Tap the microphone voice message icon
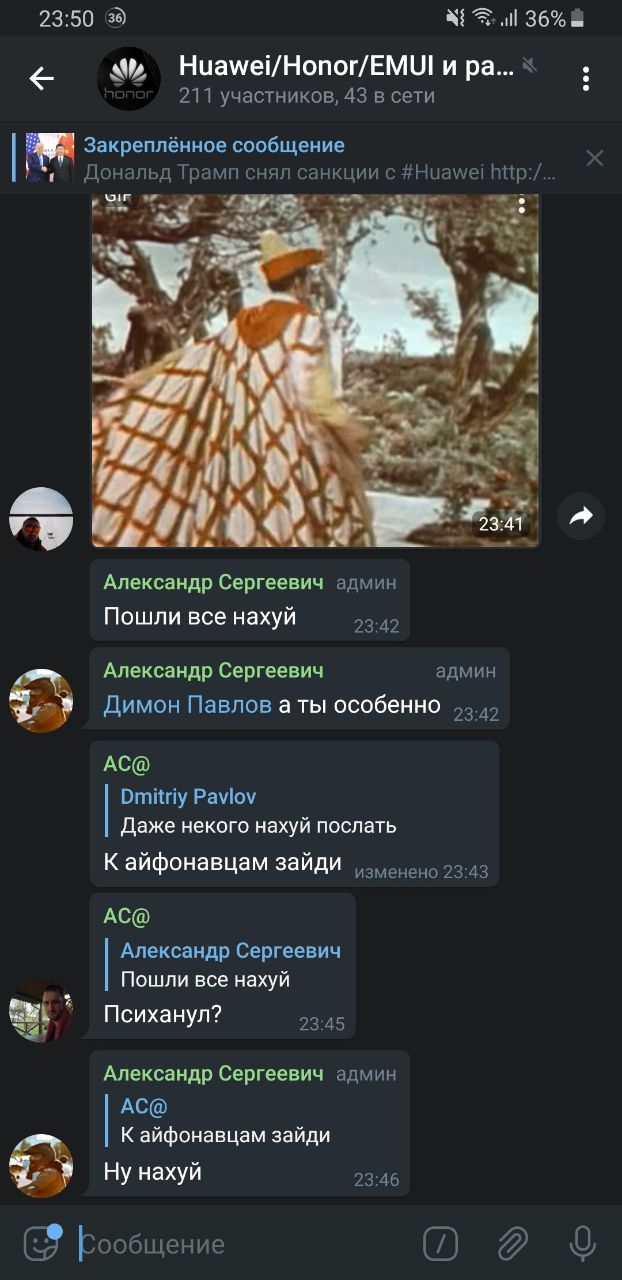This screenshot has height=1280, width=622. [583, 1244]
